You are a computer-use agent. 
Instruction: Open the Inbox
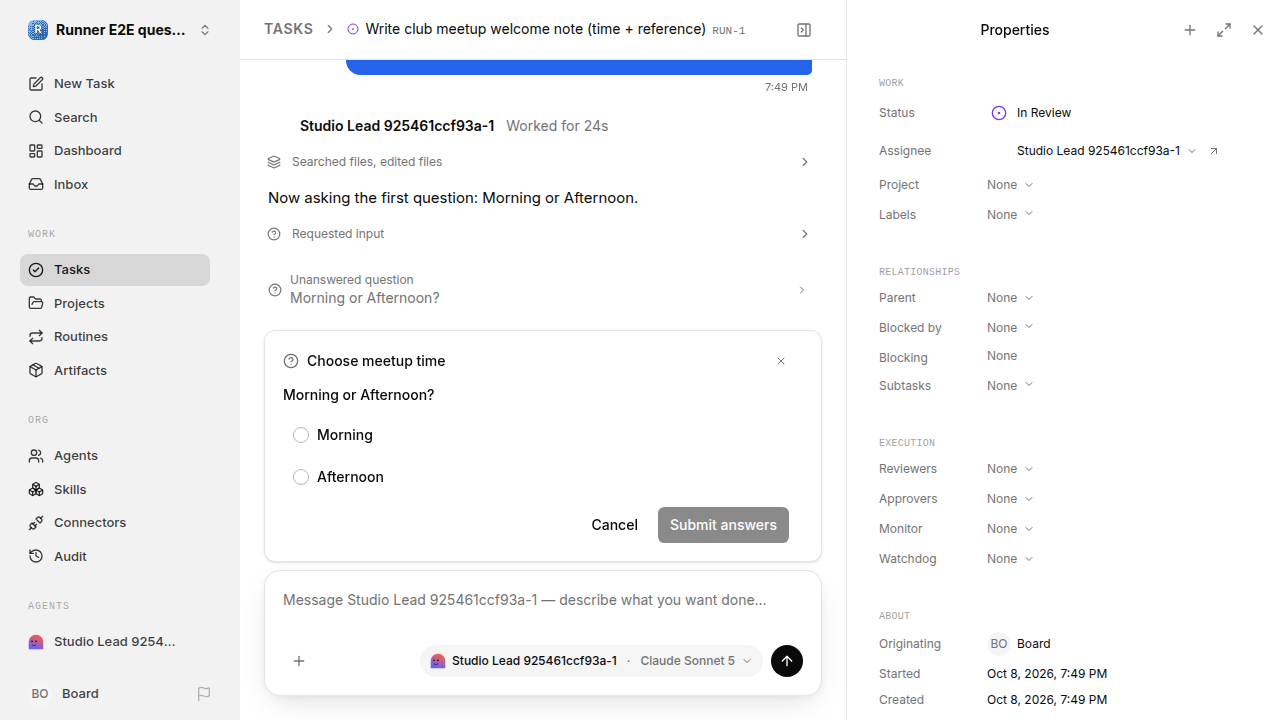tap(115, 185)
